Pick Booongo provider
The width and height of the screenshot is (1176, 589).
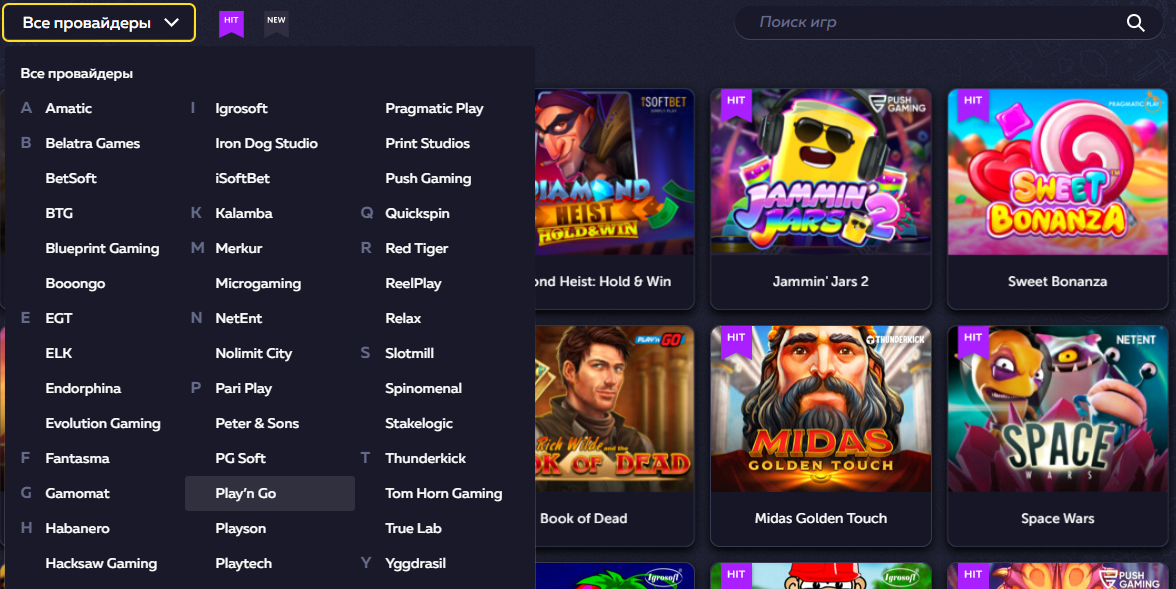coord(75,284)
